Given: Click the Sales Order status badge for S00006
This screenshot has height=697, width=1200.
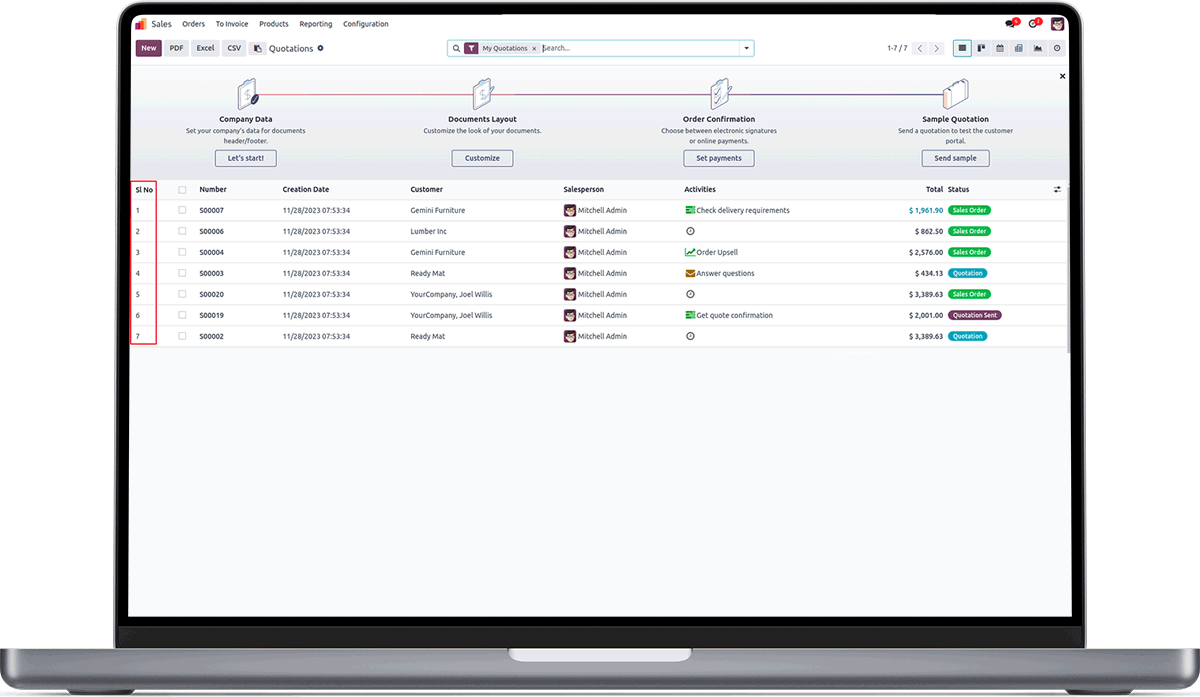Looking at the screenshot, I should (969, 231).
